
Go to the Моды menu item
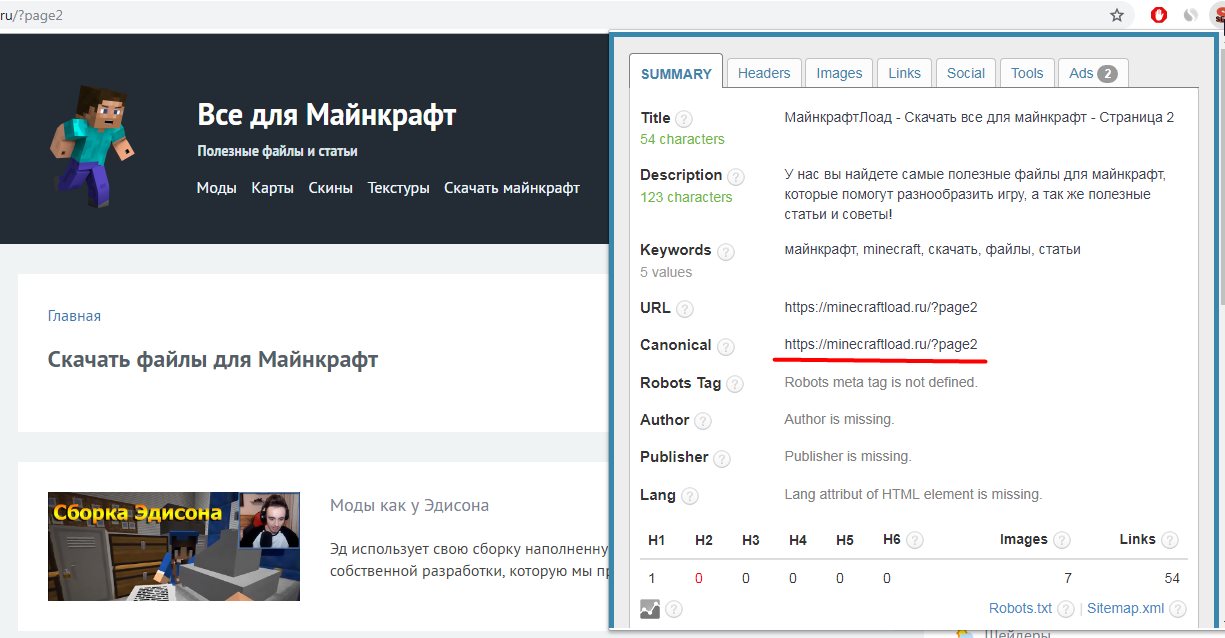pyautogui.click(x=216, y=188)
